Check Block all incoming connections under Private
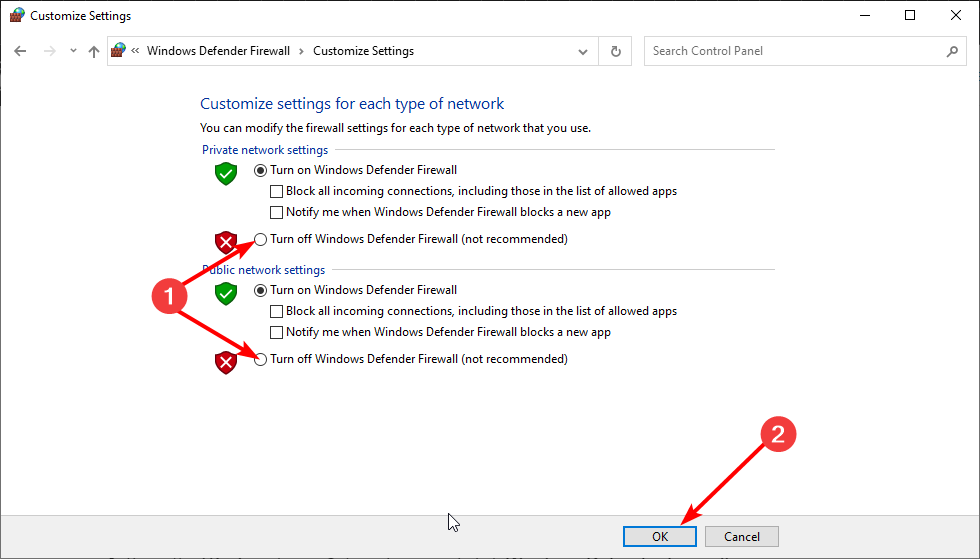The height and width of the screenshot is (559, 980). click(x=276, y=191)
